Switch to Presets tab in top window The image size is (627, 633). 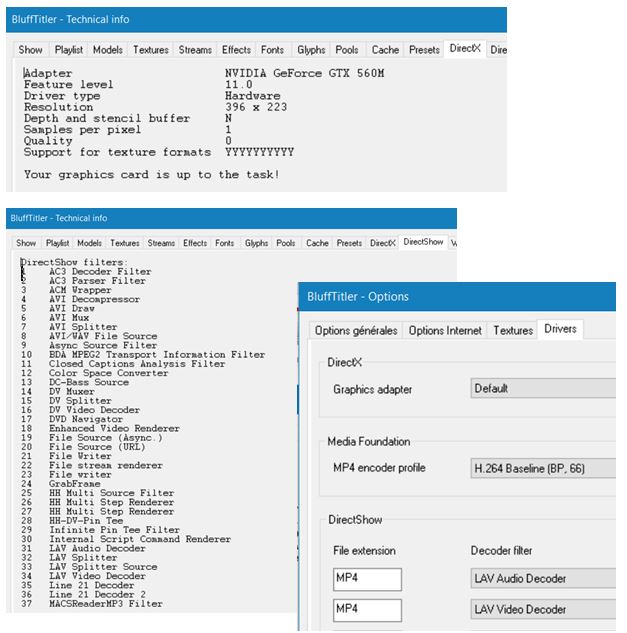point(424,50)
